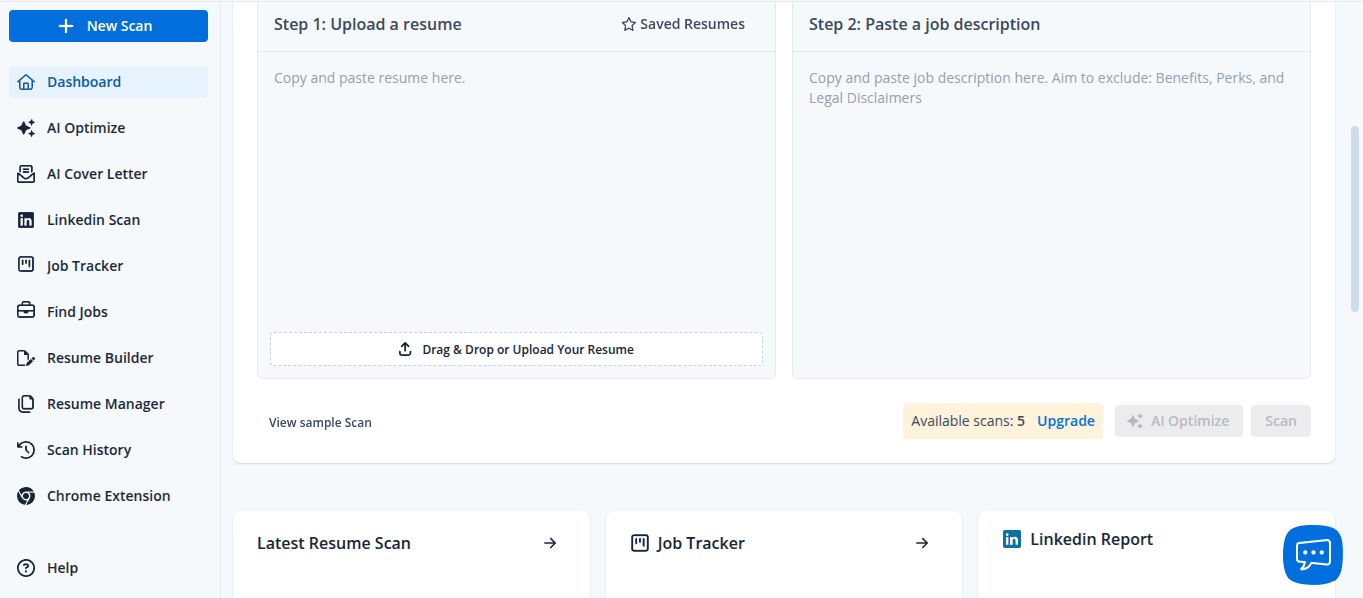
Task: Click the Upgrade link
Action: [1066, 421]
